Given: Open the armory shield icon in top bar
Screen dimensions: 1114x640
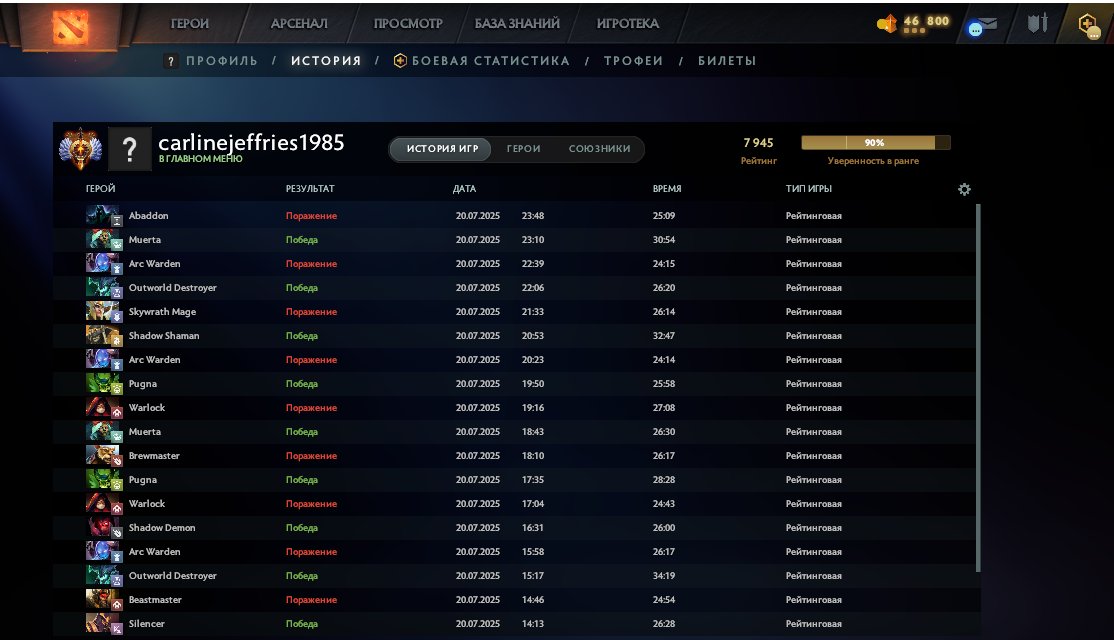Looking at the screenshot, I should point(1037,23).
